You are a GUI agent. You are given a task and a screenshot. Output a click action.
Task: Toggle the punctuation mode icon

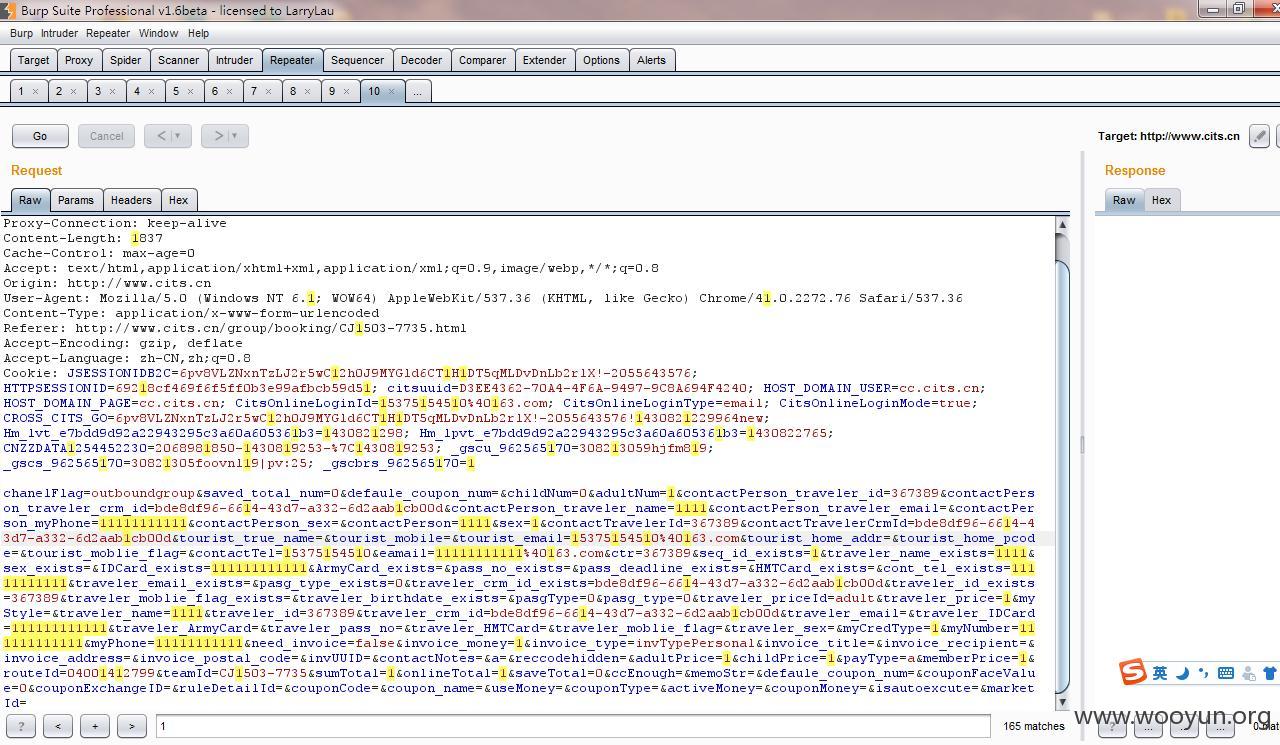click(1203, 673)
